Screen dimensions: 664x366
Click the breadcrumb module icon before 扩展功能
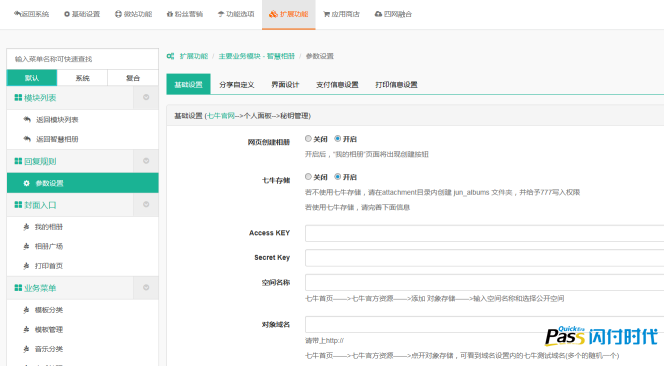click(x=170, y=56)
